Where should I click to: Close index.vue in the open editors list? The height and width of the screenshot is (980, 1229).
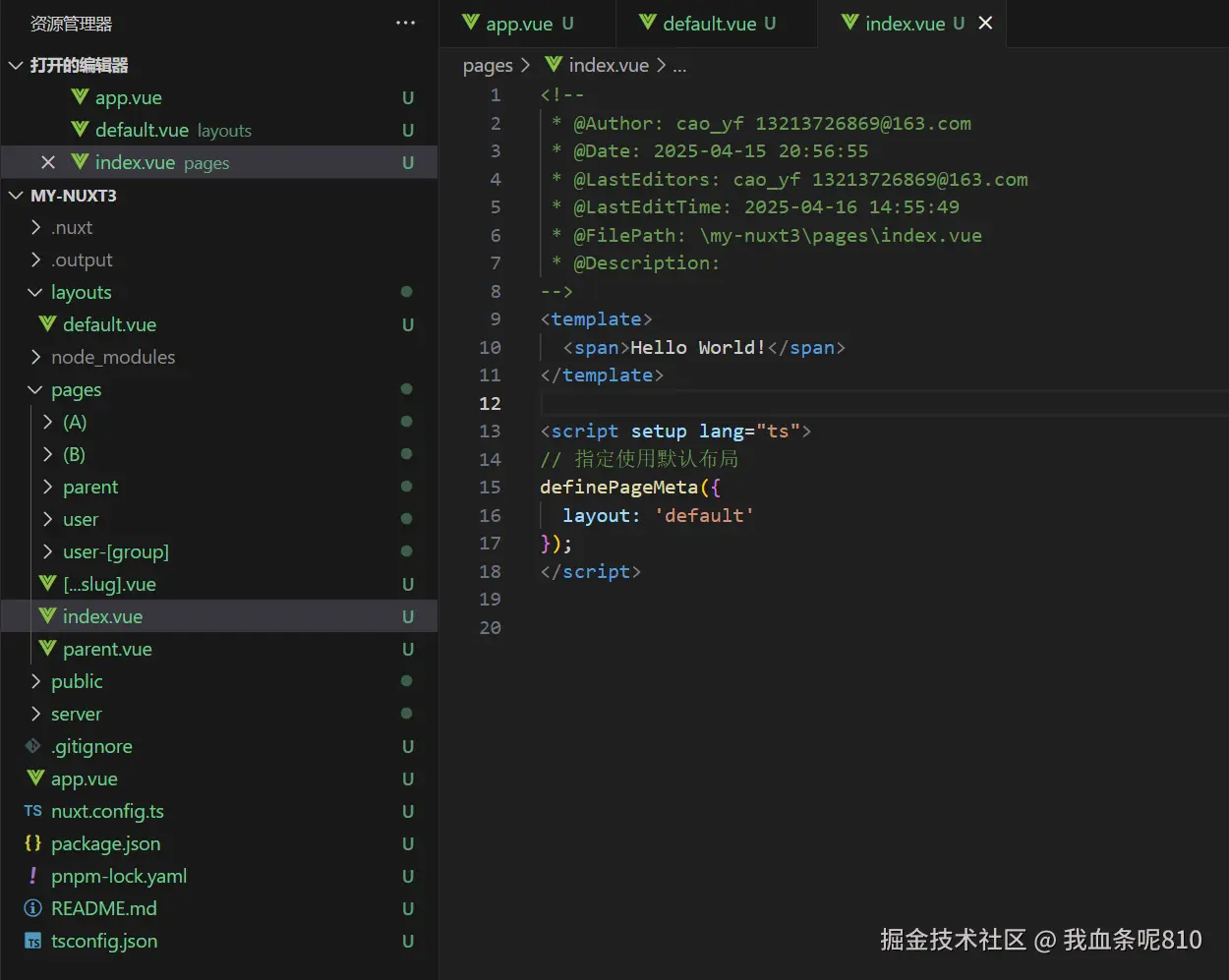pyautogui.click(x=48, y=162)
